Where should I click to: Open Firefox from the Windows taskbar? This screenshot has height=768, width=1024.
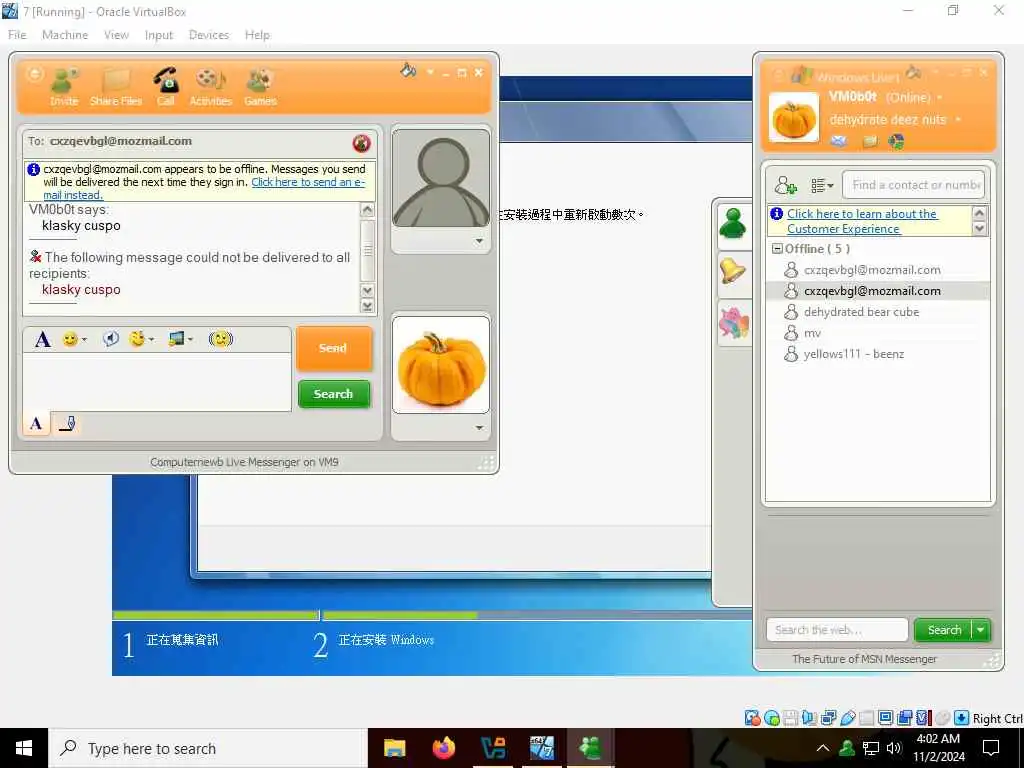tap(444, 748)
